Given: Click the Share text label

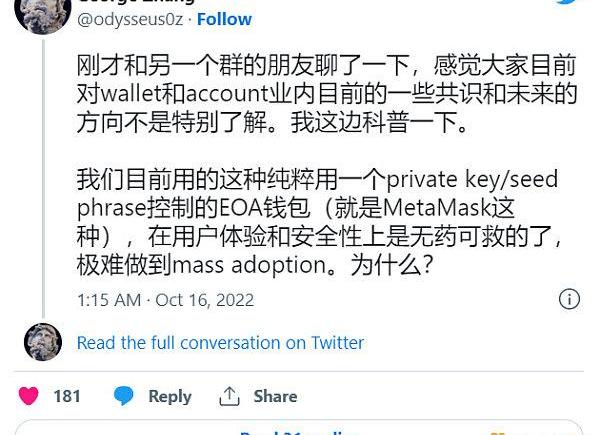Looking at the screenshot, I should (275, 396).
